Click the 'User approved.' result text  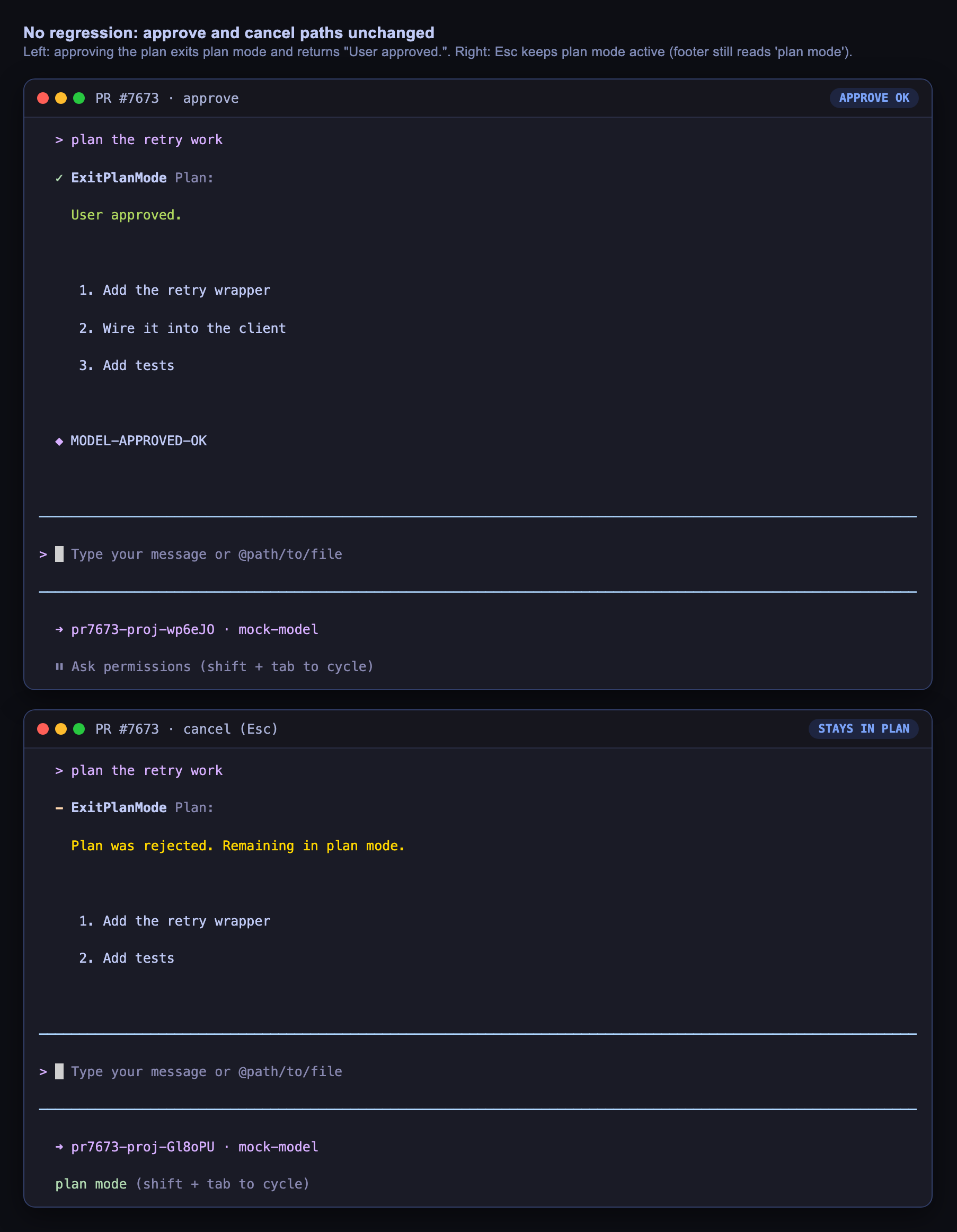pos(126,215)
